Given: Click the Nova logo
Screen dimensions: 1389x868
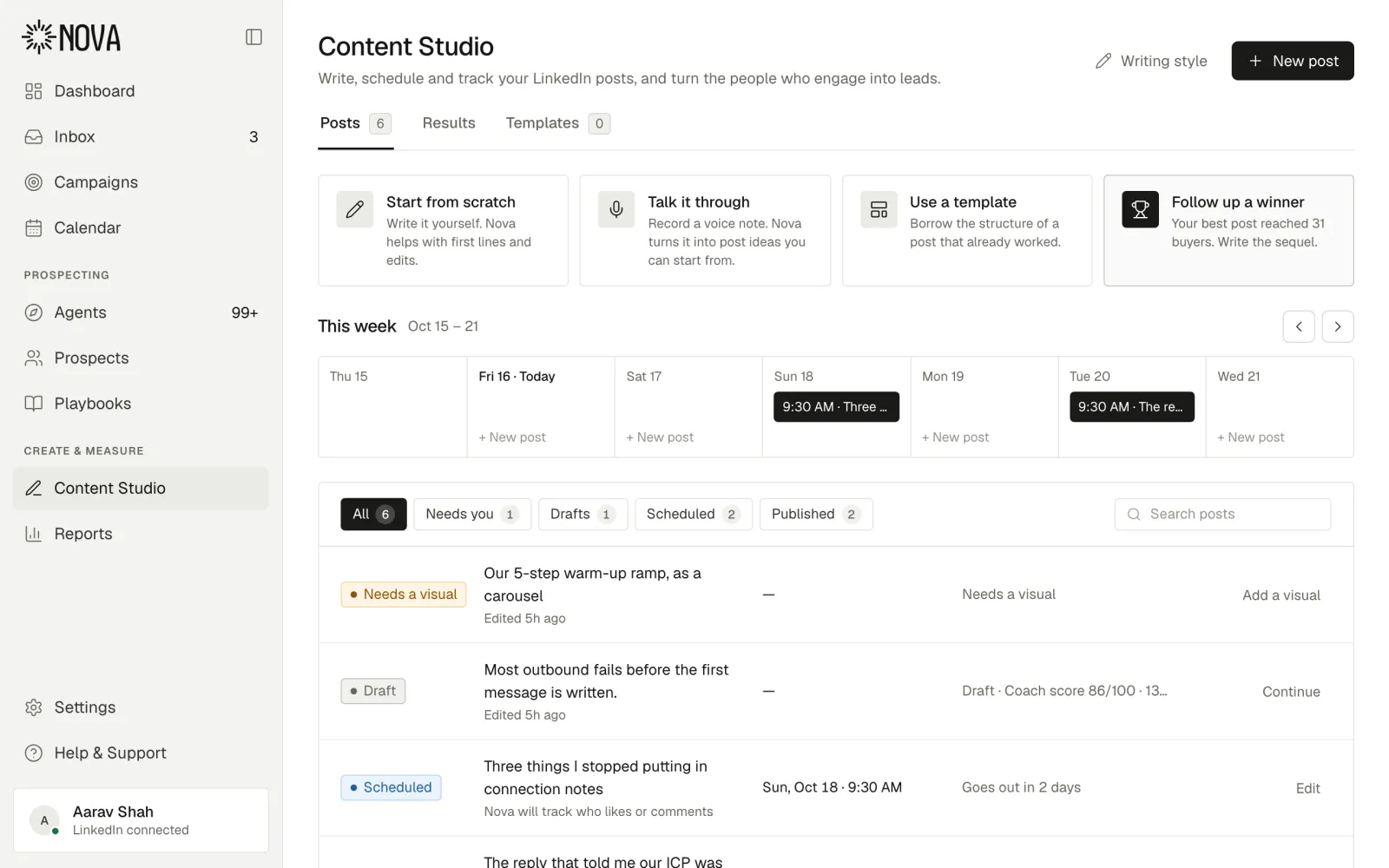Looking at the screenshot, I should pos(71,37).
